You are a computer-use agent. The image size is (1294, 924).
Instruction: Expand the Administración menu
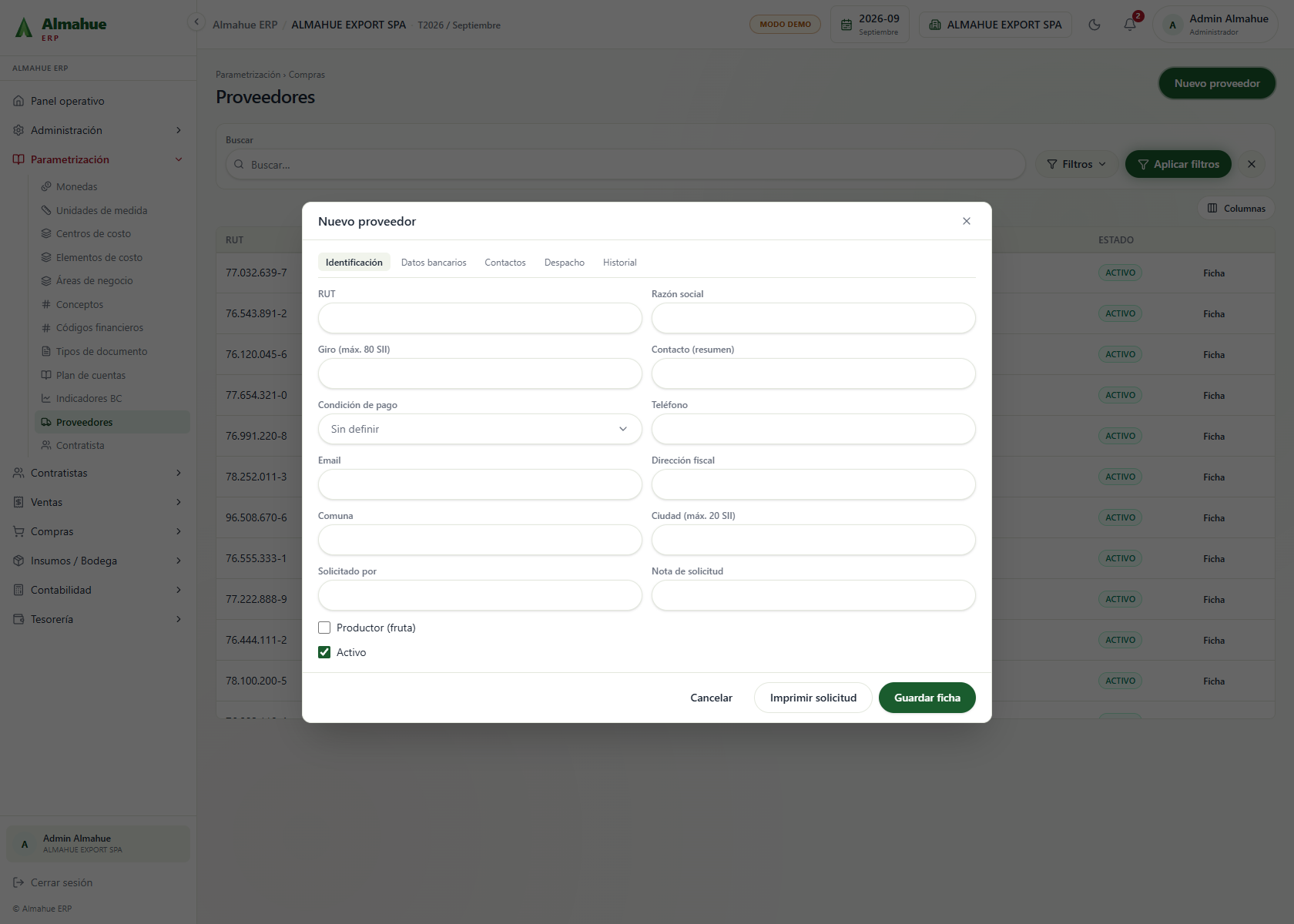[x=98, y=130]
